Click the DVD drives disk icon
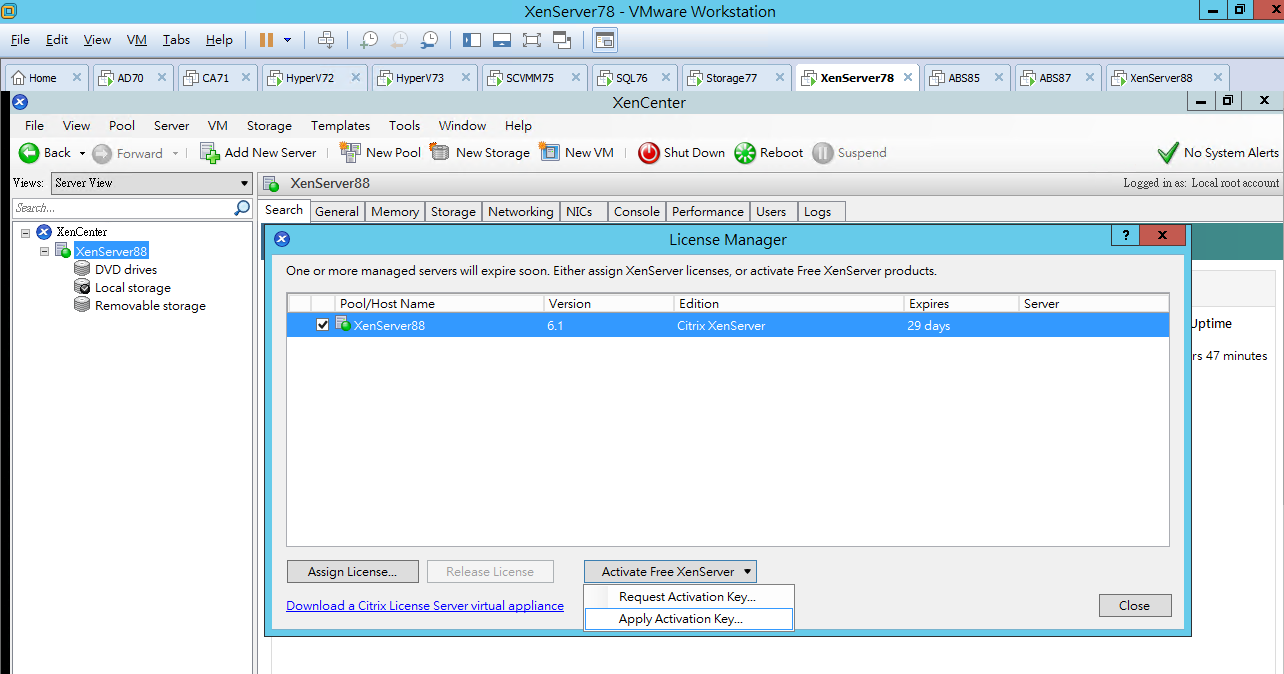Screen dimensions: 1284x674 point(82,270)
